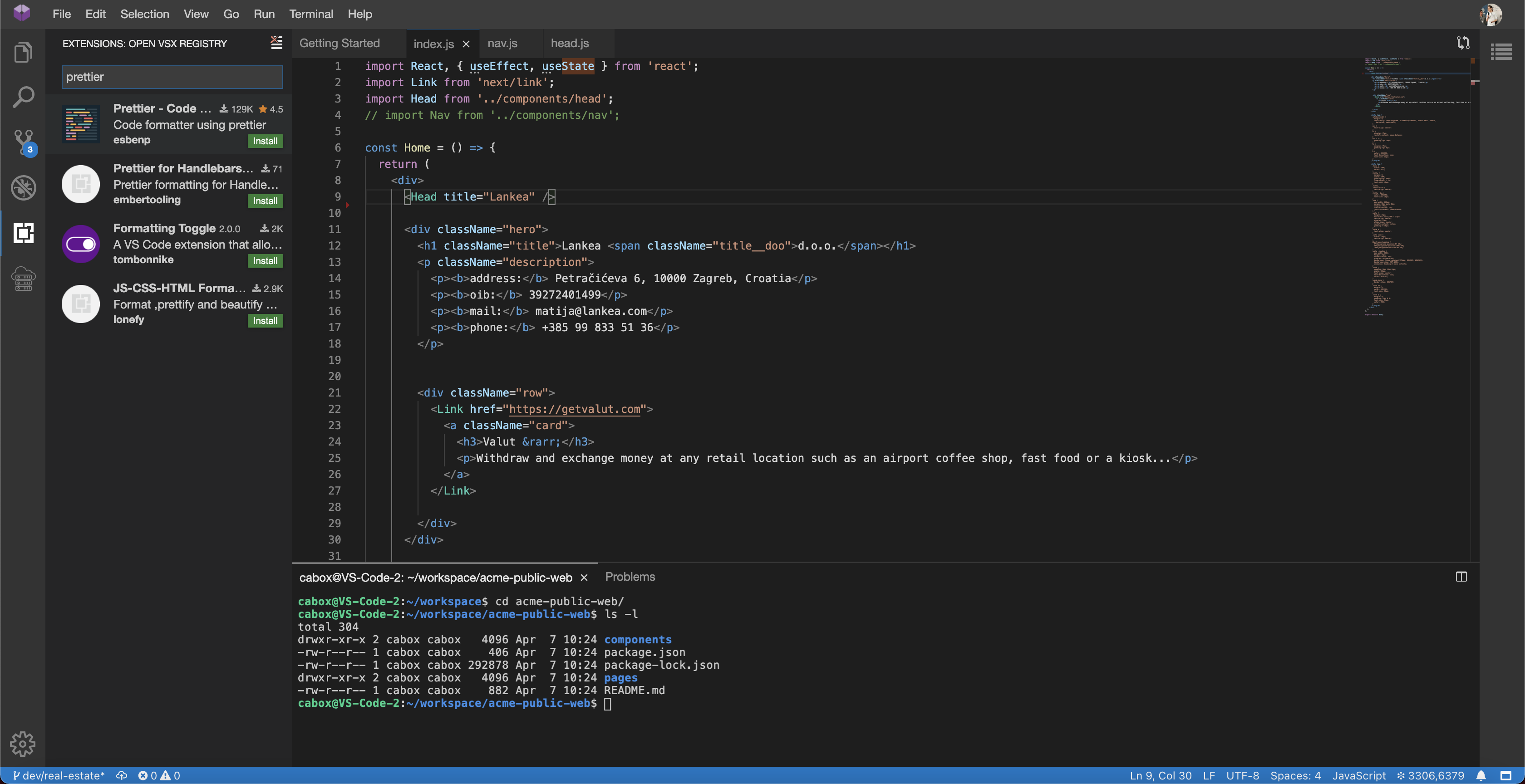
Task: Open the Run menu
Action: (x=264, y=14)
